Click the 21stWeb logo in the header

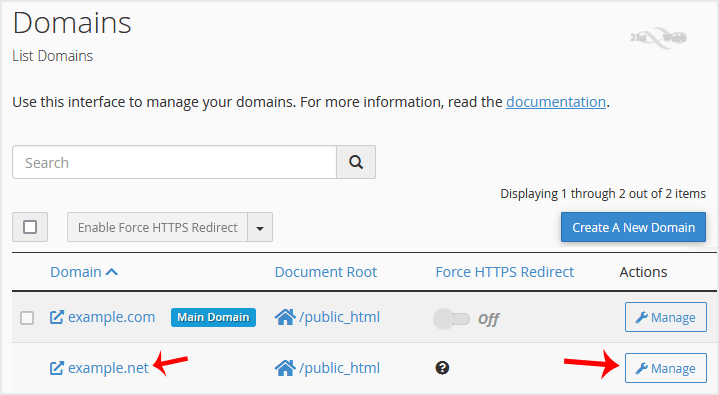click(658, 38)
